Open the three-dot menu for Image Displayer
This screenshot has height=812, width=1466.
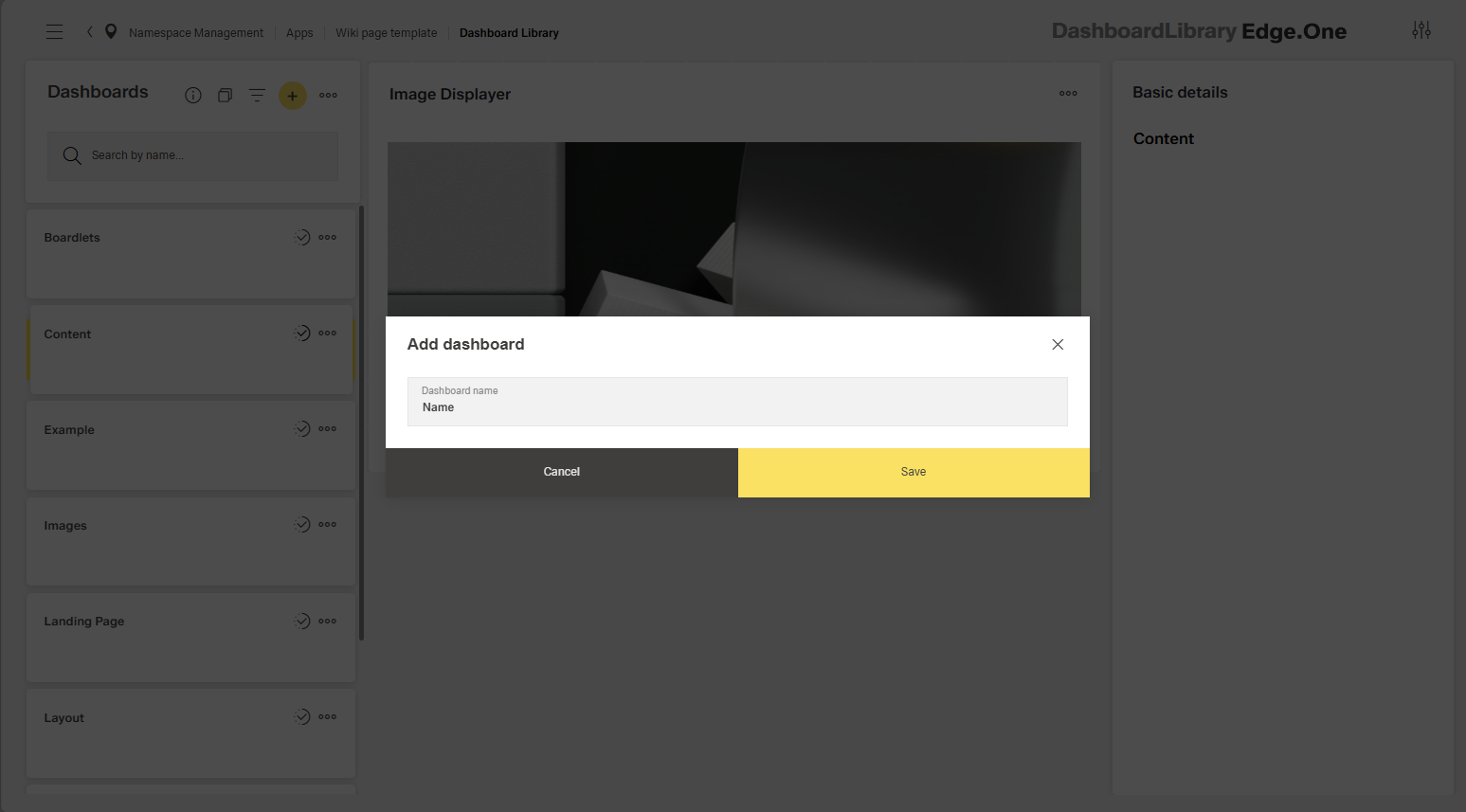(x=1068, y=93)
